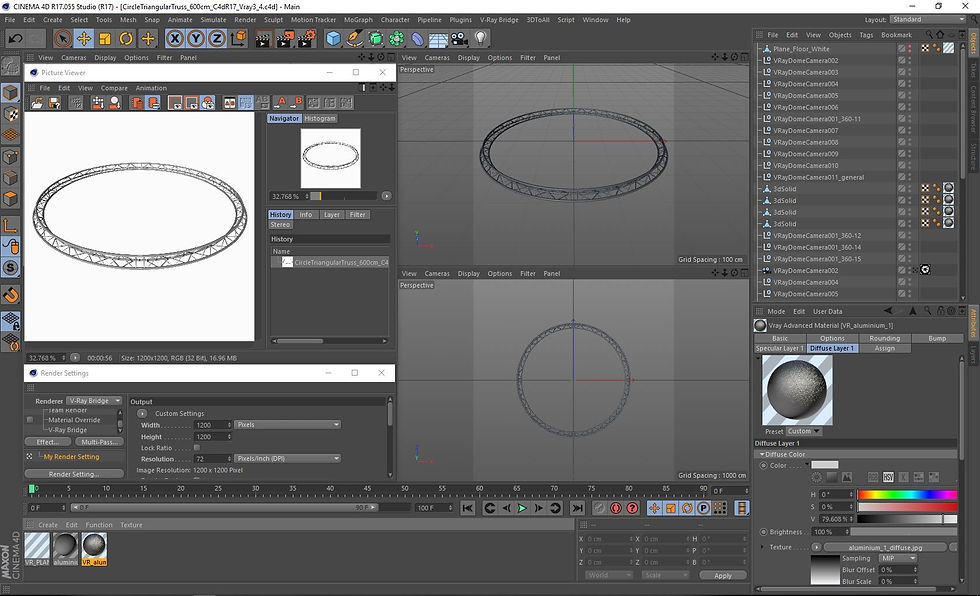The height and width of the screenshot is (596, 980).
Task: Open Edit Render Settings icon
Action: click(306, 39)
